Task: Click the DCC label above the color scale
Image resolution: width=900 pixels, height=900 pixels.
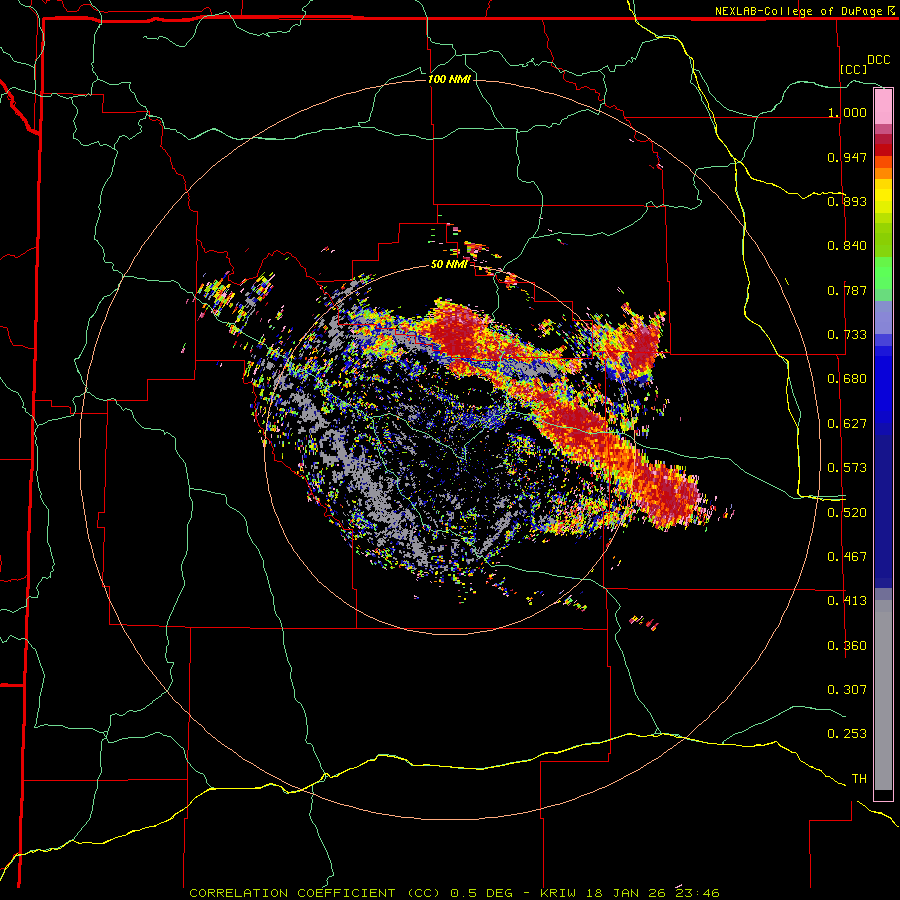Action: click(x=878, y=60)
